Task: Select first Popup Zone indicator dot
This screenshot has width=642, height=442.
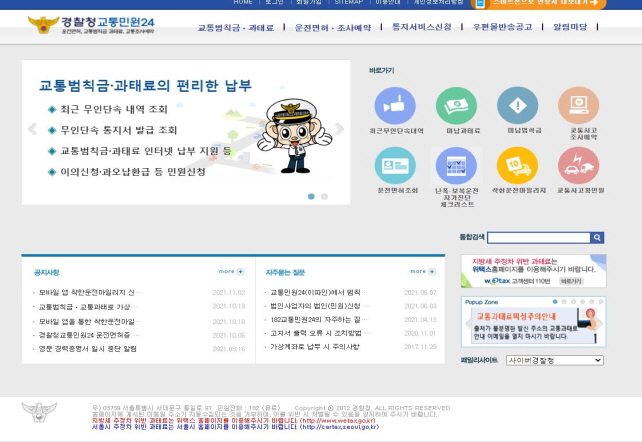Action: pyautogui.click(x=555, y=302)
